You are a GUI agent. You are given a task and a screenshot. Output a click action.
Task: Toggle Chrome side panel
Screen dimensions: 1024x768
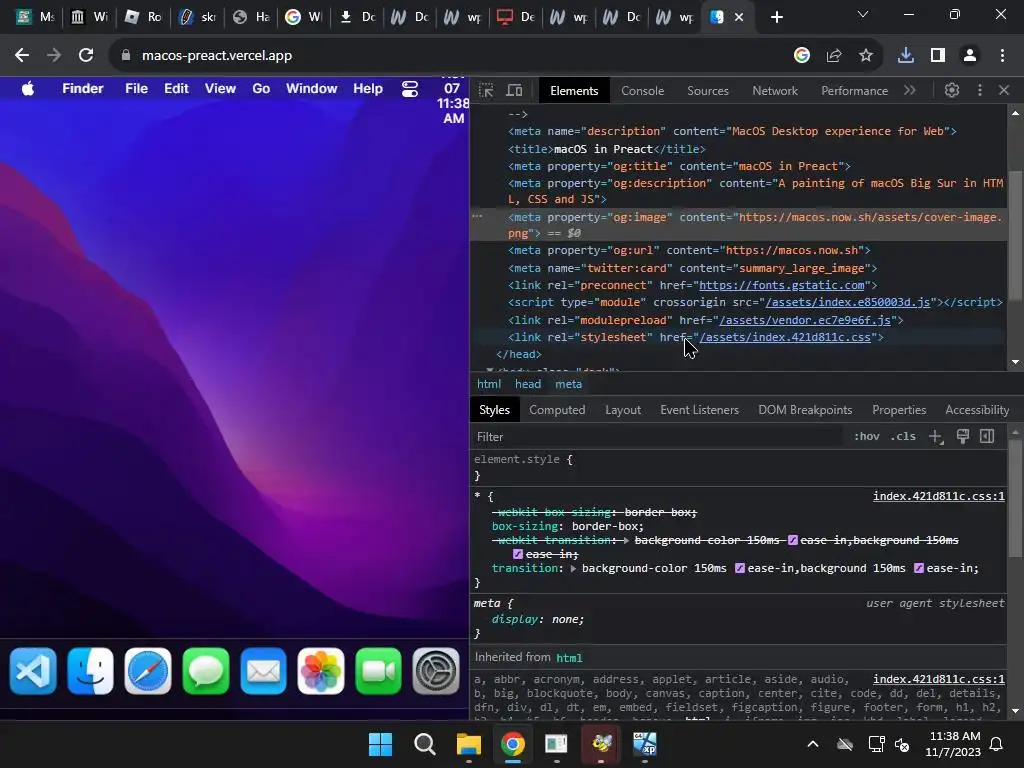click(x=938, y=56)
